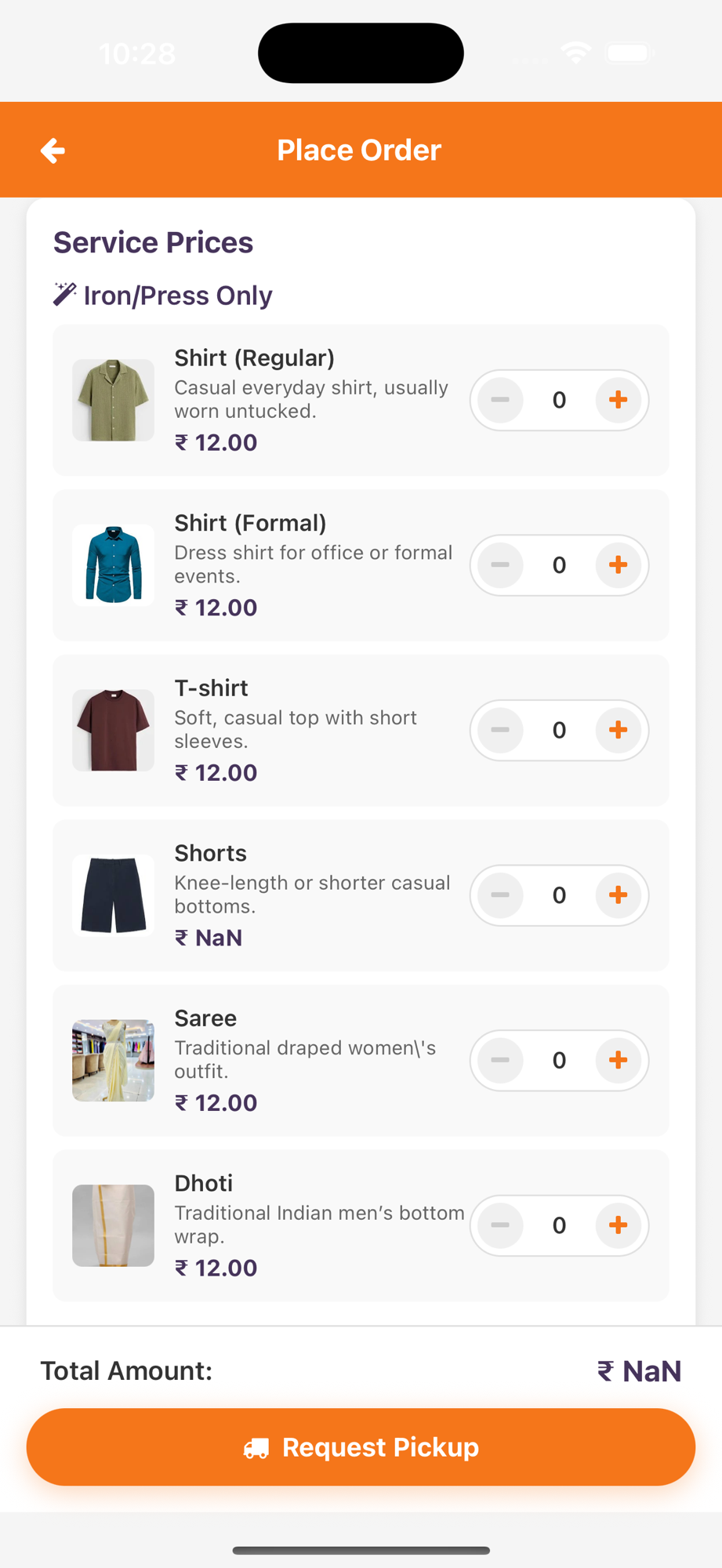Tap the back arrow in header
This screenshot has width=722, height=1568.
(53, 151)
